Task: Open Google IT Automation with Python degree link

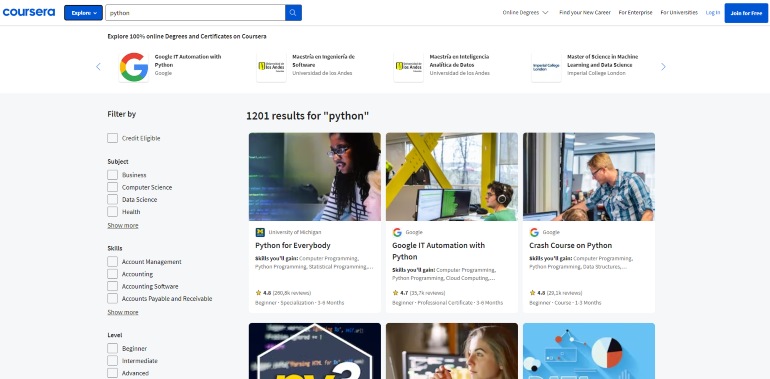Action: 188,60
